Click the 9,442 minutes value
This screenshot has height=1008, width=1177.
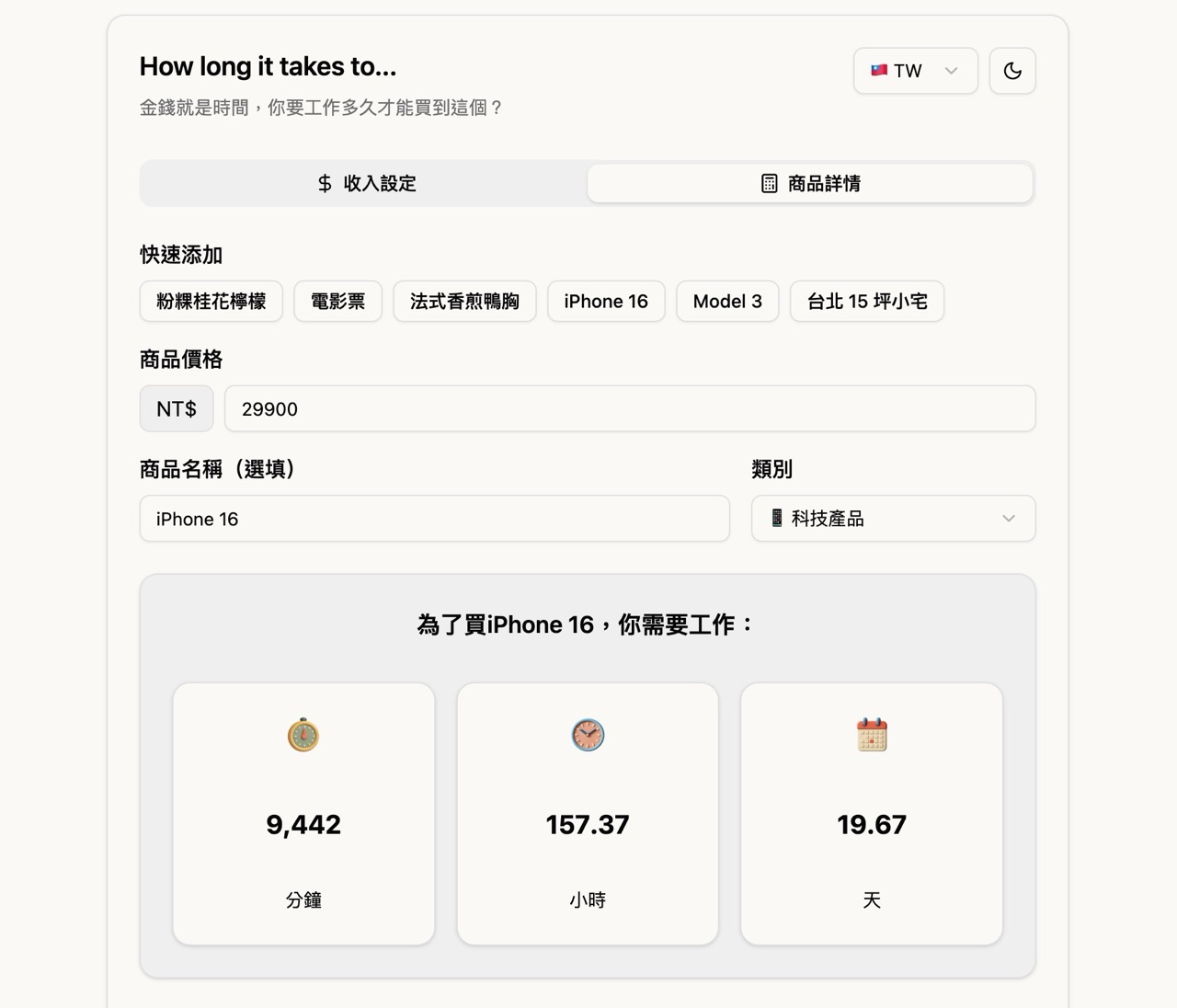point(303,825)
